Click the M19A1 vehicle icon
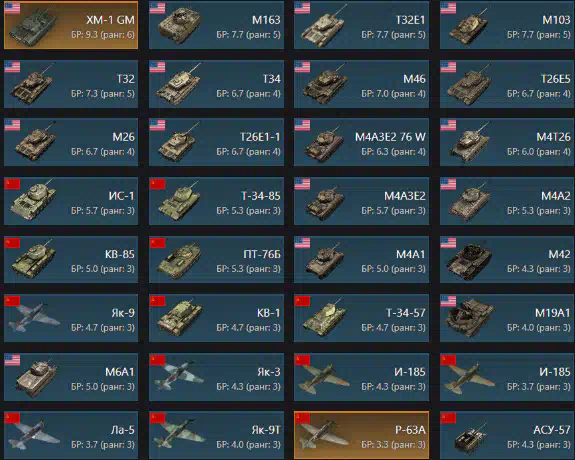 [469, 318]
